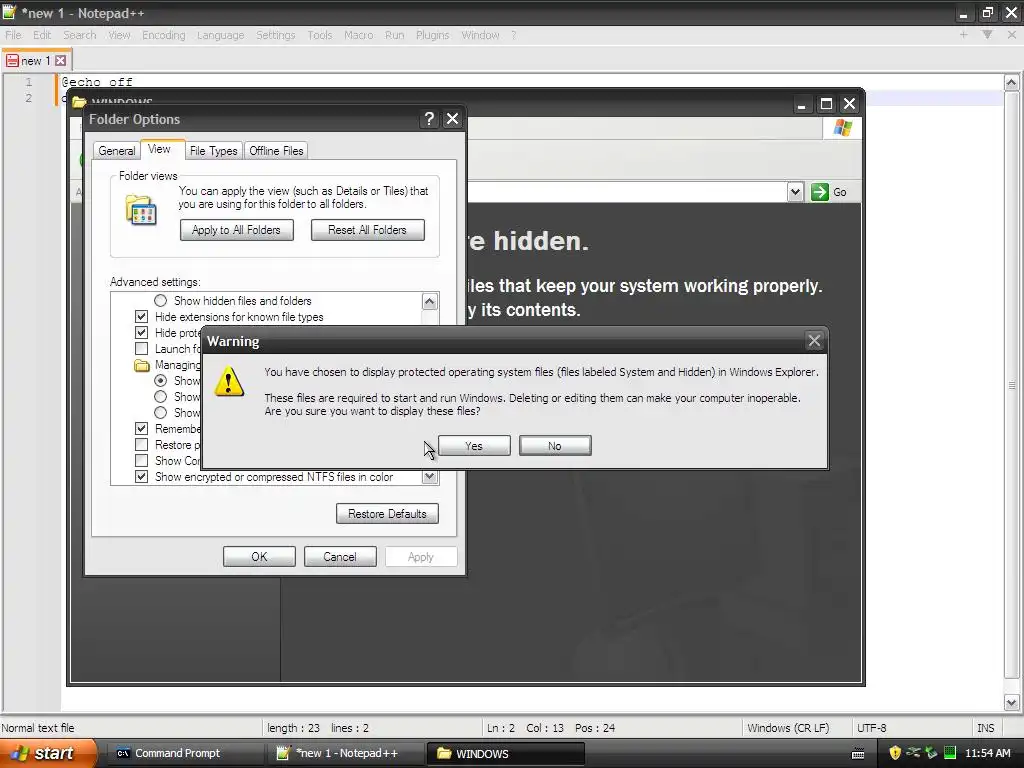Open the tab list down-triangle in Notepad++
This screenshot has width=1024, height=768.
tap(987, 35)
